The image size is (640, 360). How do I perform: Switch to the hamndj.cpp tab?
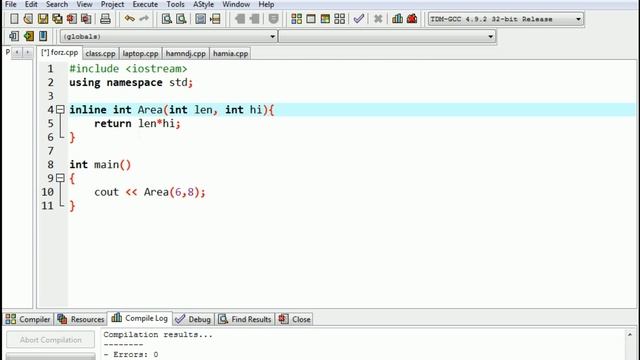tap(186, 53)
